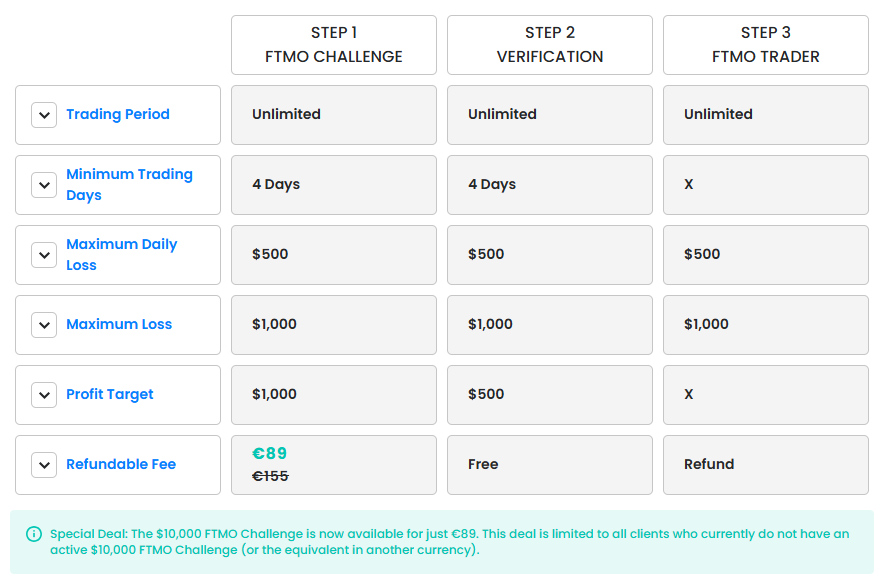883x583 pixels.
Task: Open the Maximum Loss link
Action: [119, 325]
